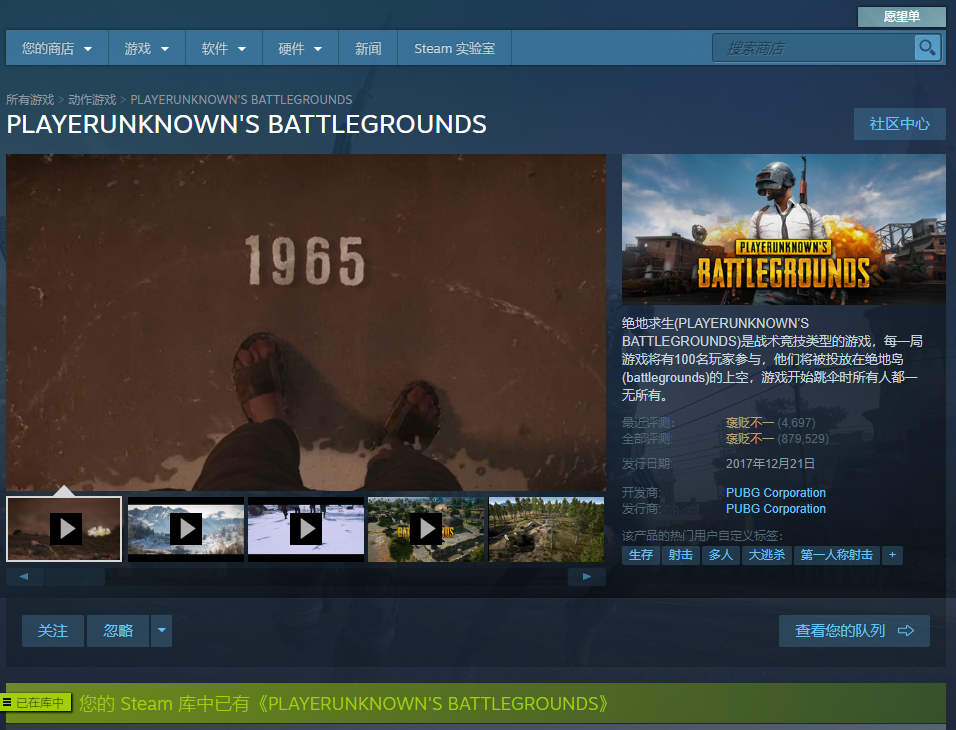Click the 搜索商店 search field
The height and width of the screenshot is (730, 956).
(814, 48)
